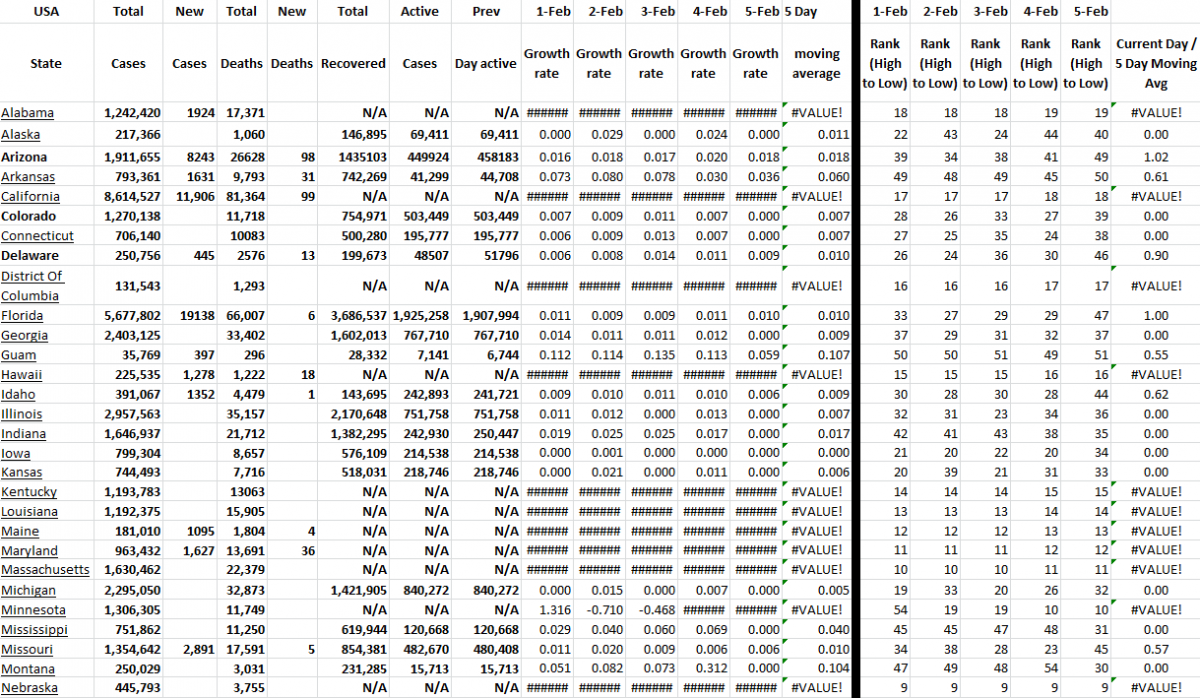
Task: Select California's new cases cell 11,906
Action: [x=188, y=197]
